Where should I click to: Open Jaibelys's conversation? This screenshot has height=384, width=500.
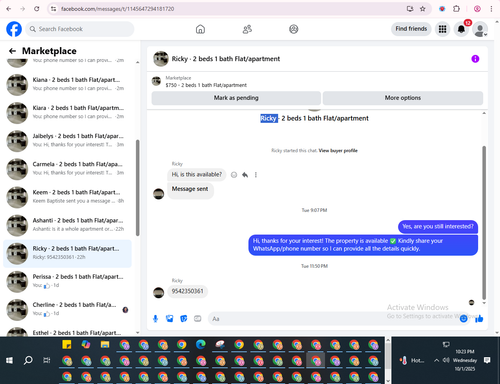(x=67, y=141)
